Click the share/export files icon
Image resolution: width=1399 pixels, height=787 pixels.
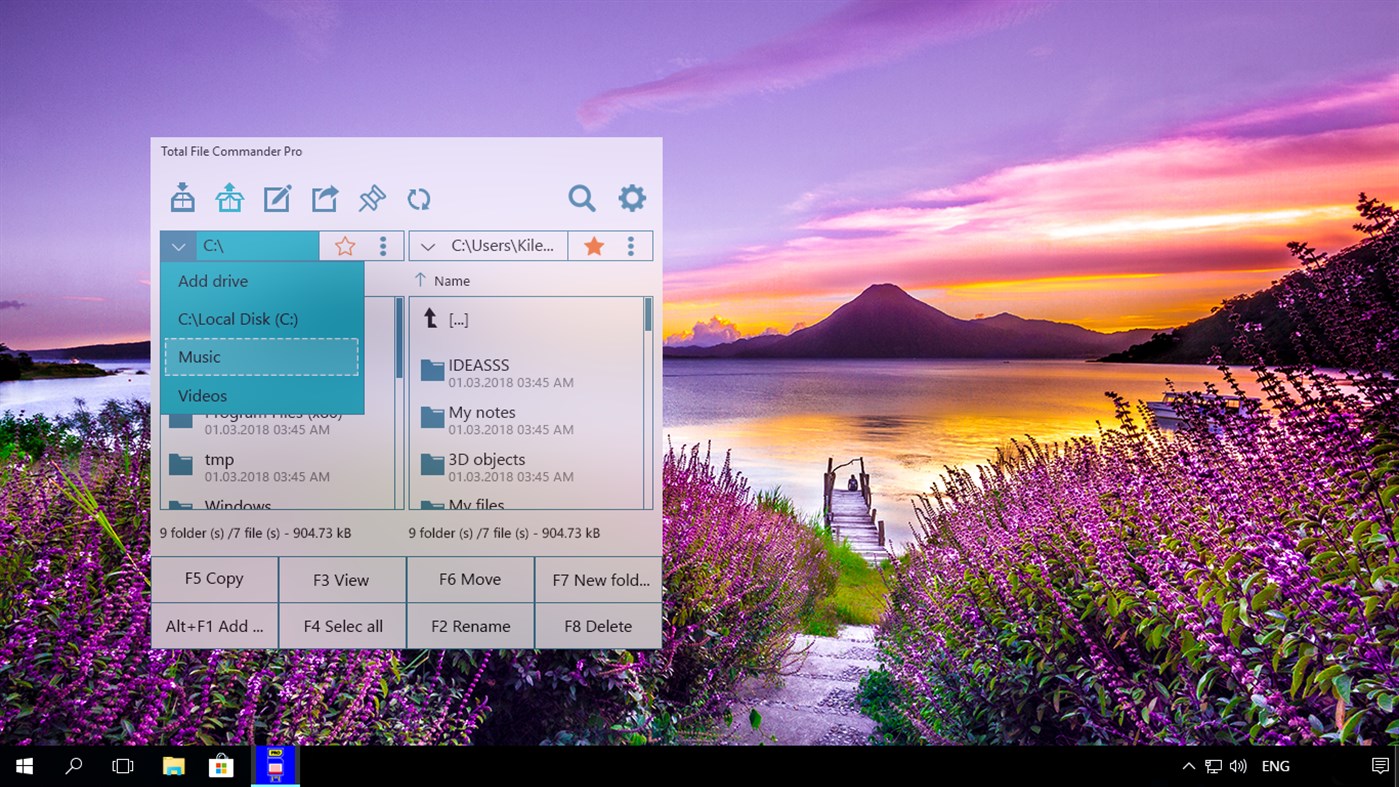pos(324,197)
